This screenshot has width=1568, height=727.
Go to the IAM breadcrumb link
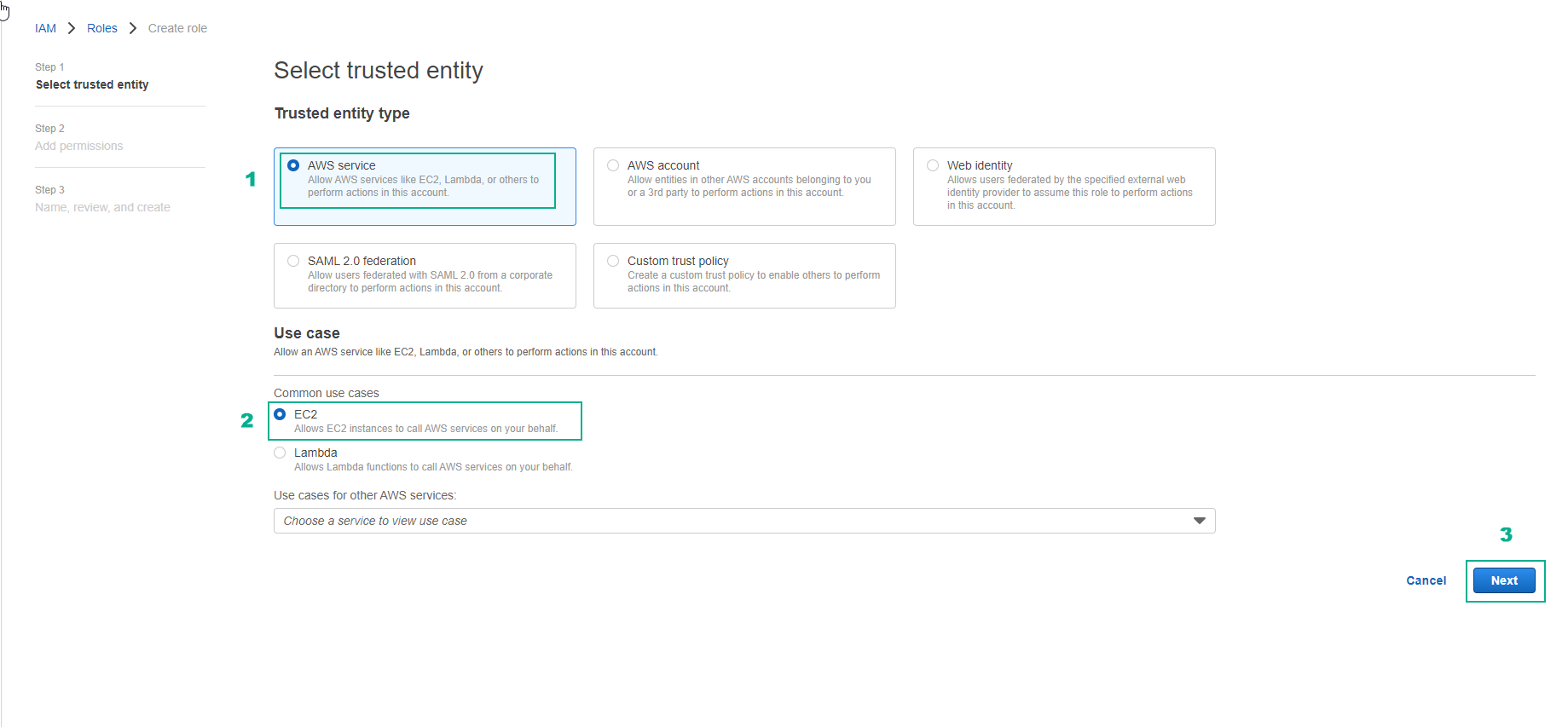(x=45, y=28)
